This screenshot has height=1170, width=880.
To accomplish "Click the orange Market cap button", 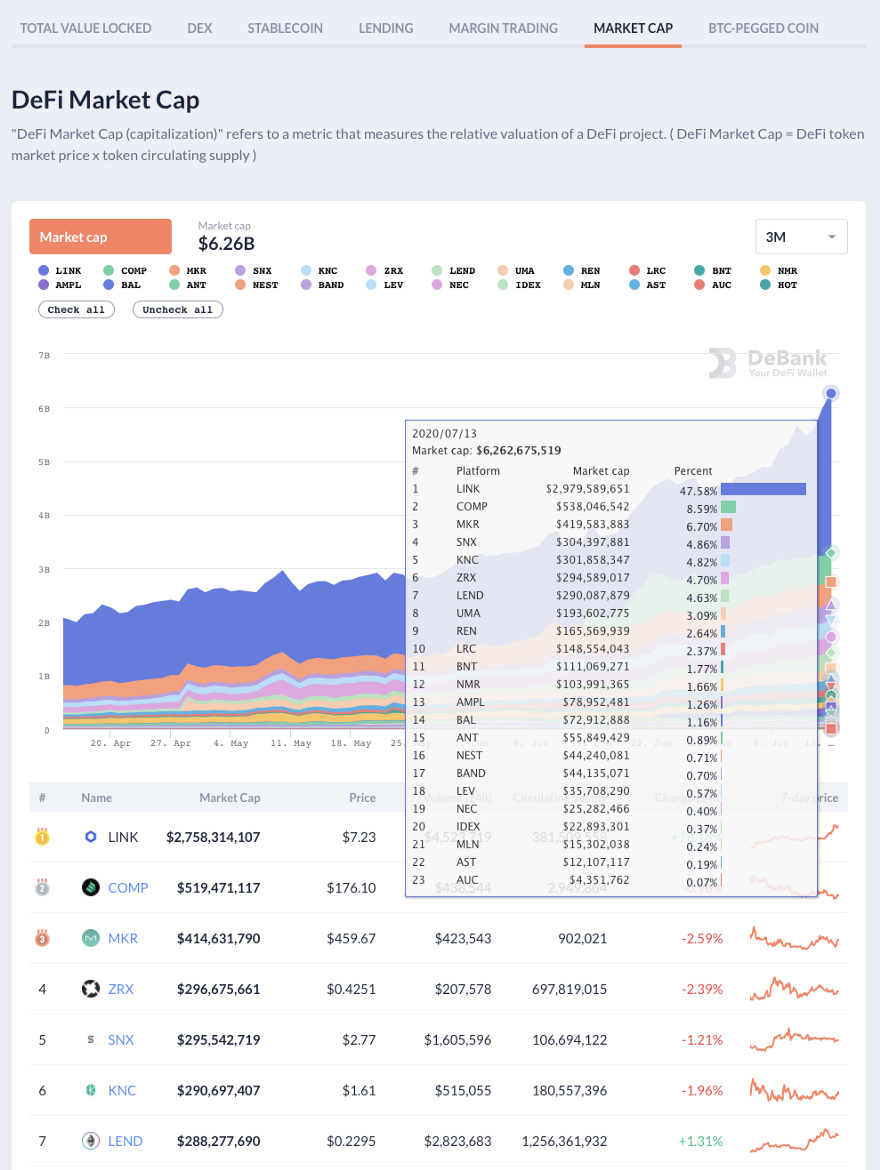I will (x=101, y=237).
